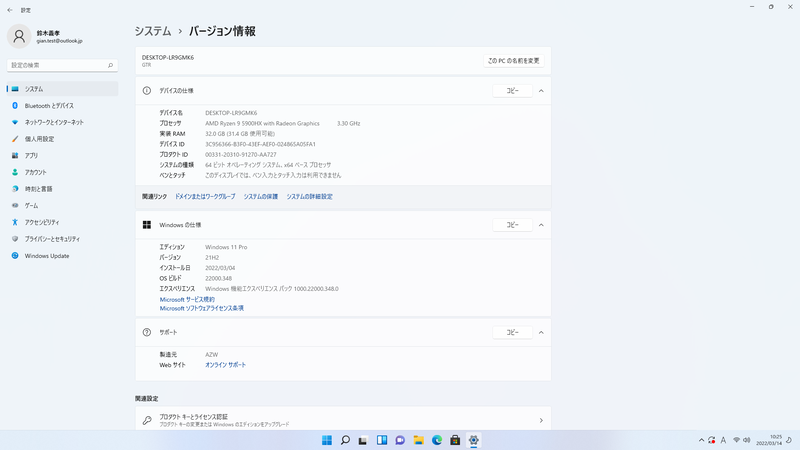The width and height of the screenshot is (800, 450).
Task: Open ネットワークとインターネット settings
Action: pos(62,122)
